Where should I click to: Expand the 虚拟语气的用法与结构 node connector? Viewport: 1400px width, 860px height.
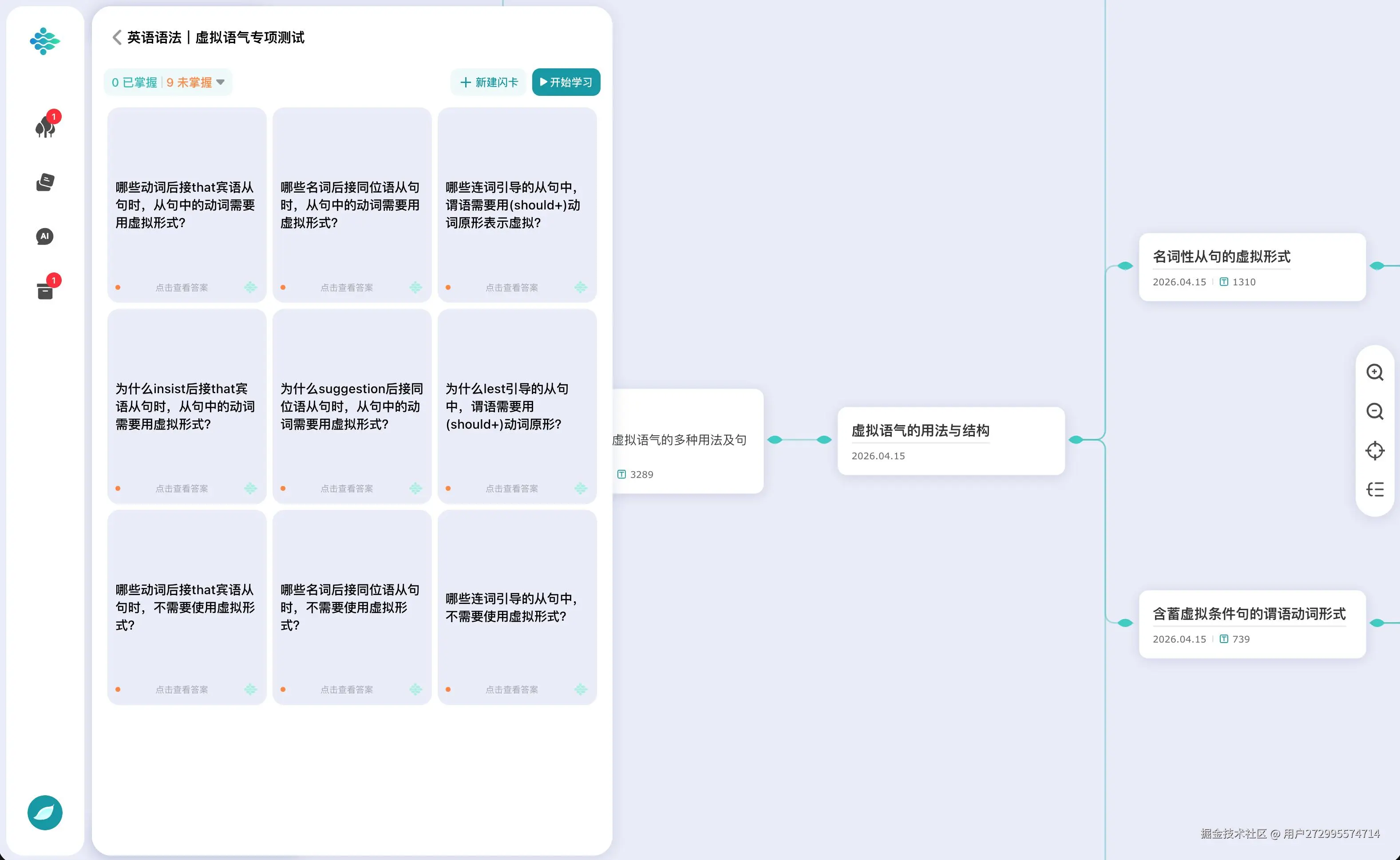coord(1076,440)
